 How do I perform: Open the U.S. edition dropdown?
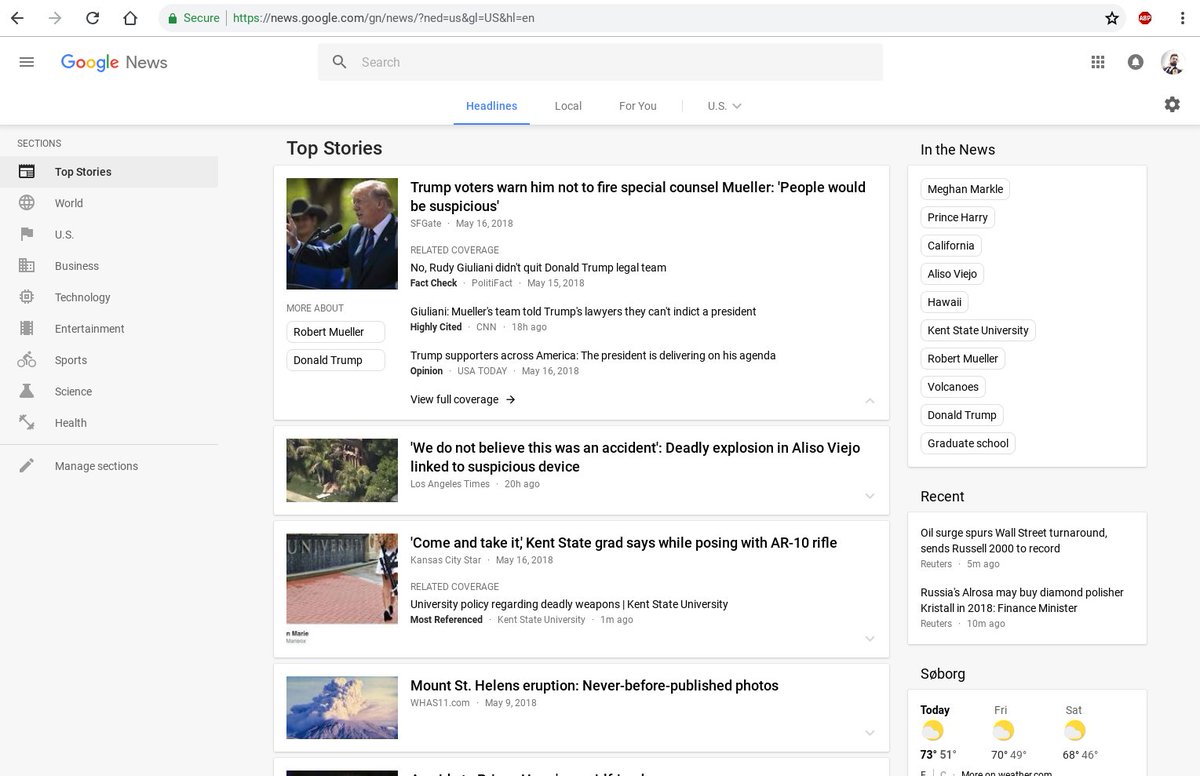click(x=724, y=106)
